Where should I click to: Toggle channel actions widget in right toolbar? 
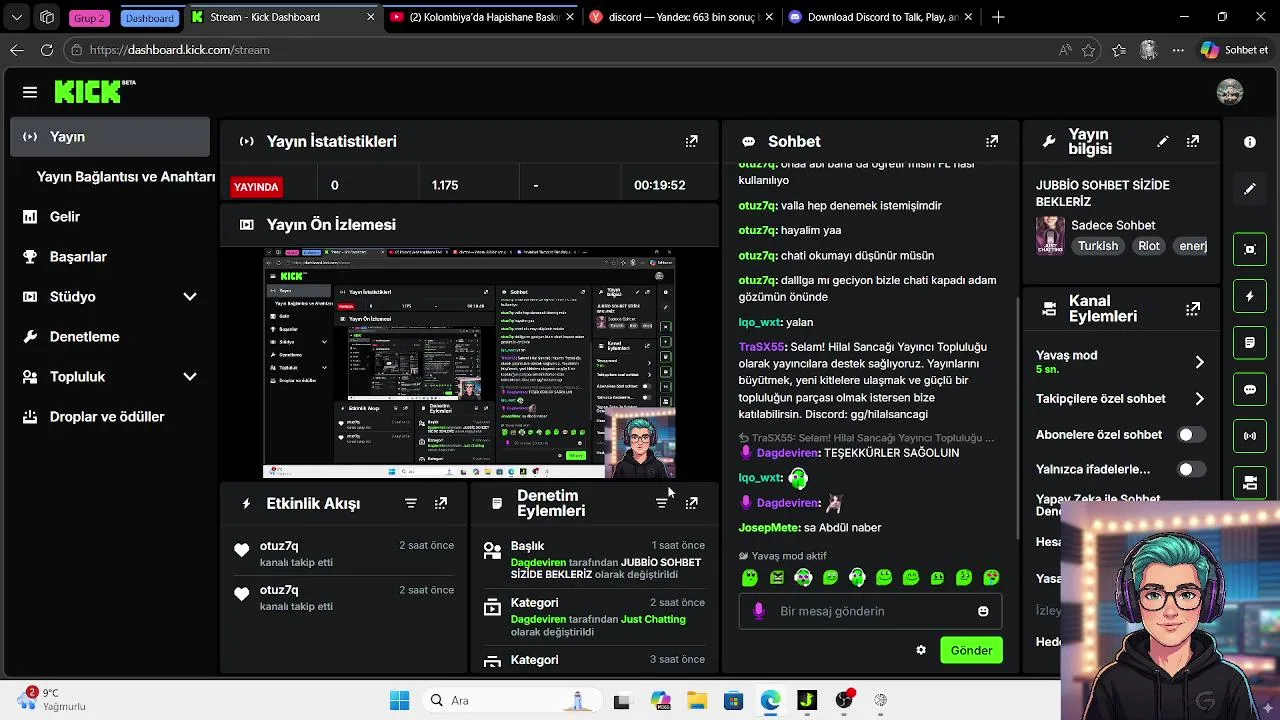(x=1249, y=483)
